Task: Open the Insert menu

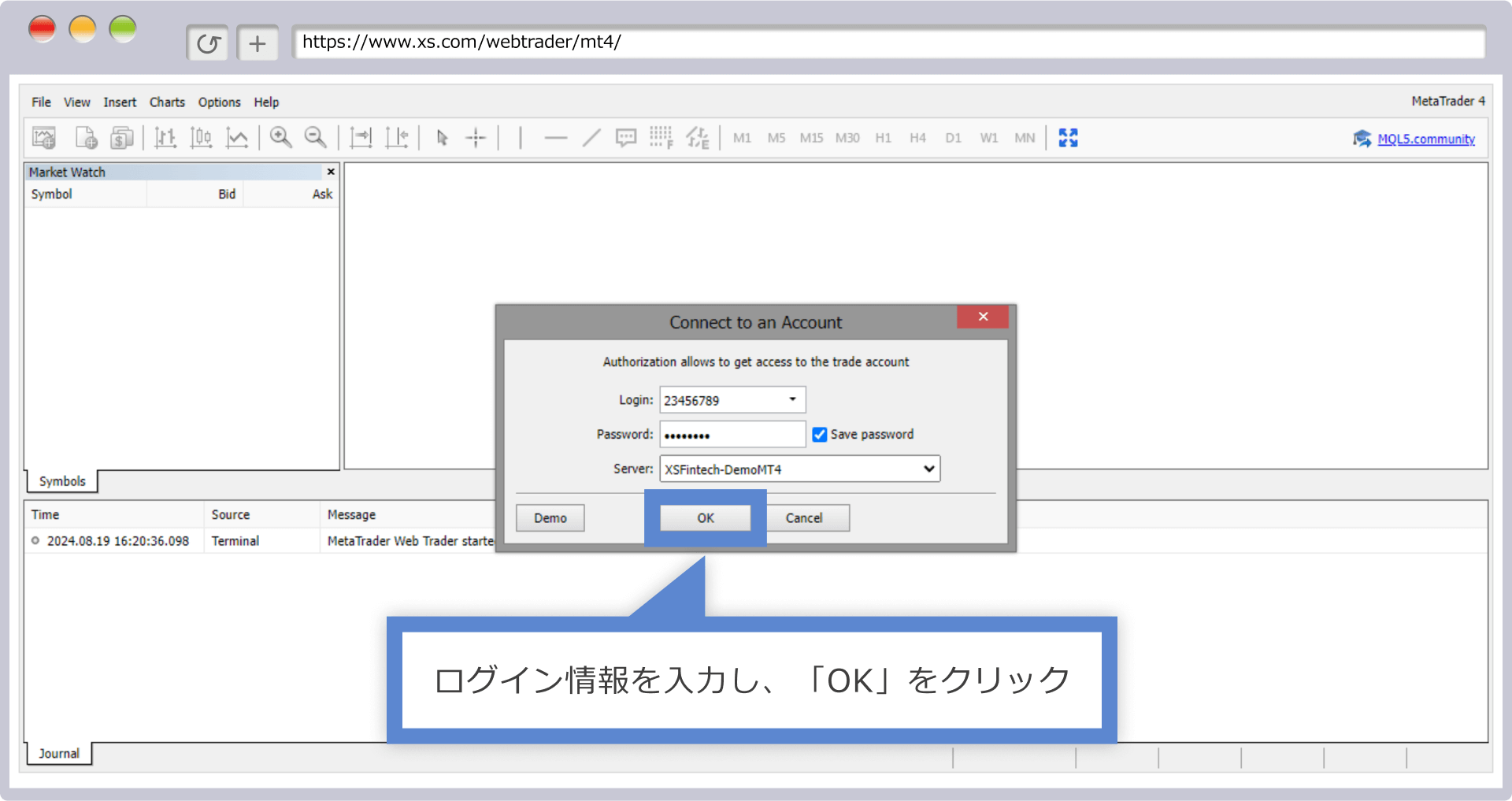Action: click(x=120, y=102)
